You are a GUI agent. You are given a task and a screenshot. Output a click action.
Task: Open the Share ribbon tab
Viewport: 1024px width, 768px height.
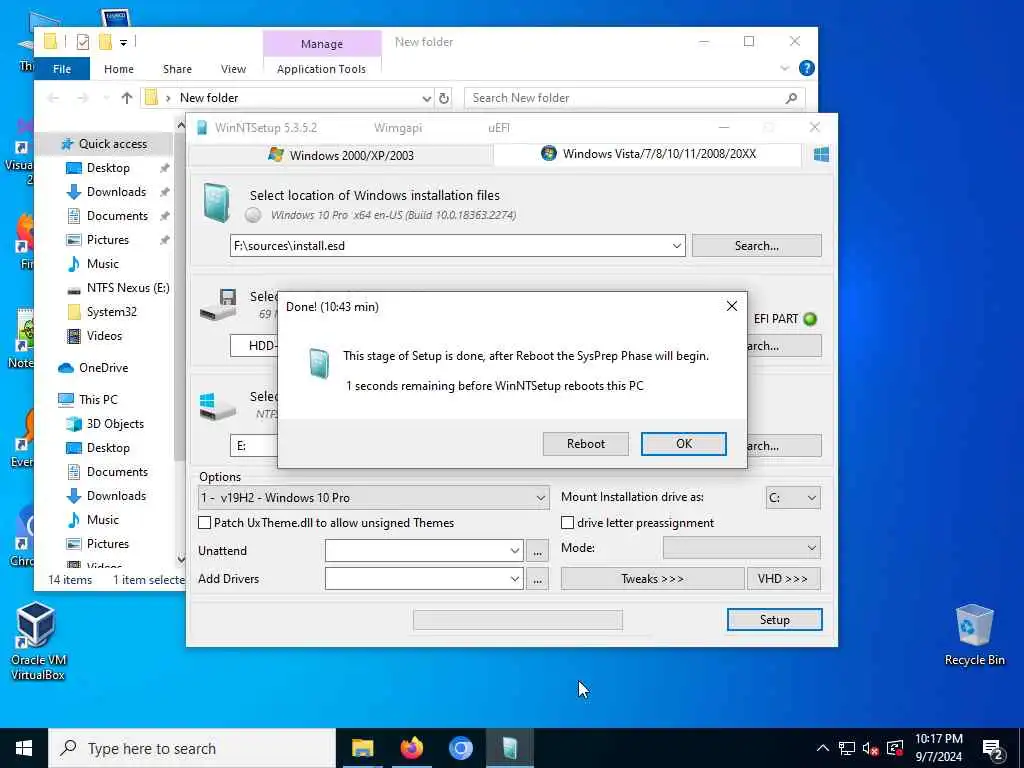[x=178, y=69]
